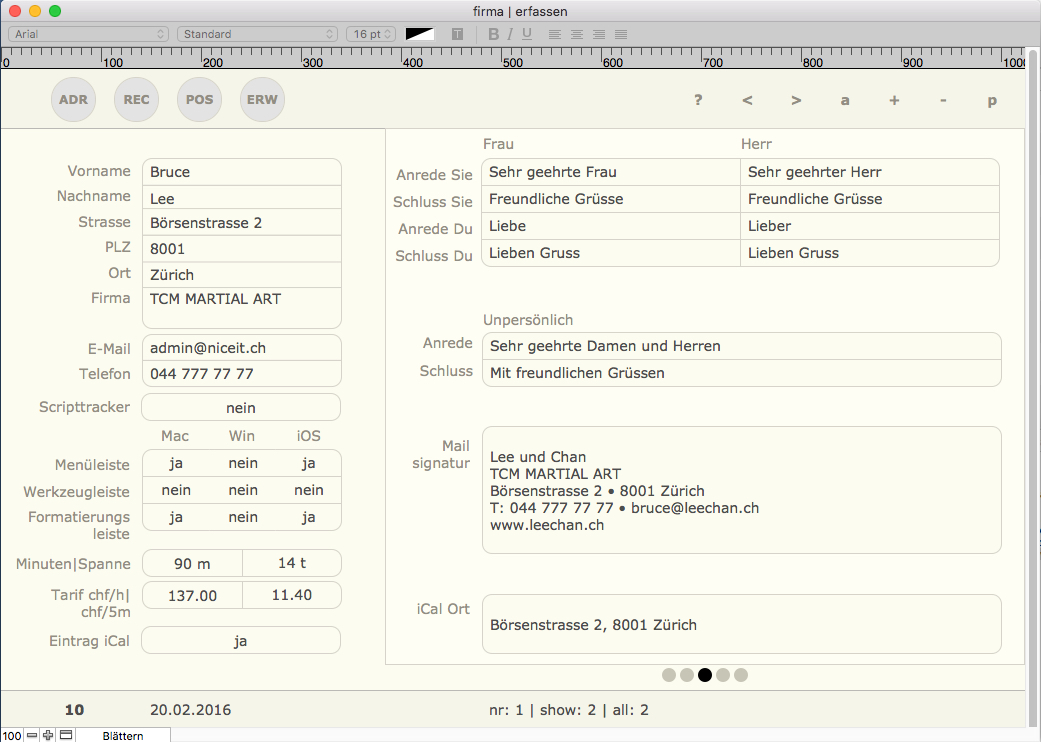The height and width of the screenshot is (742, 1041).
Task: Toggle the Scripttracker nein field
Action: (x=241, y=408)
